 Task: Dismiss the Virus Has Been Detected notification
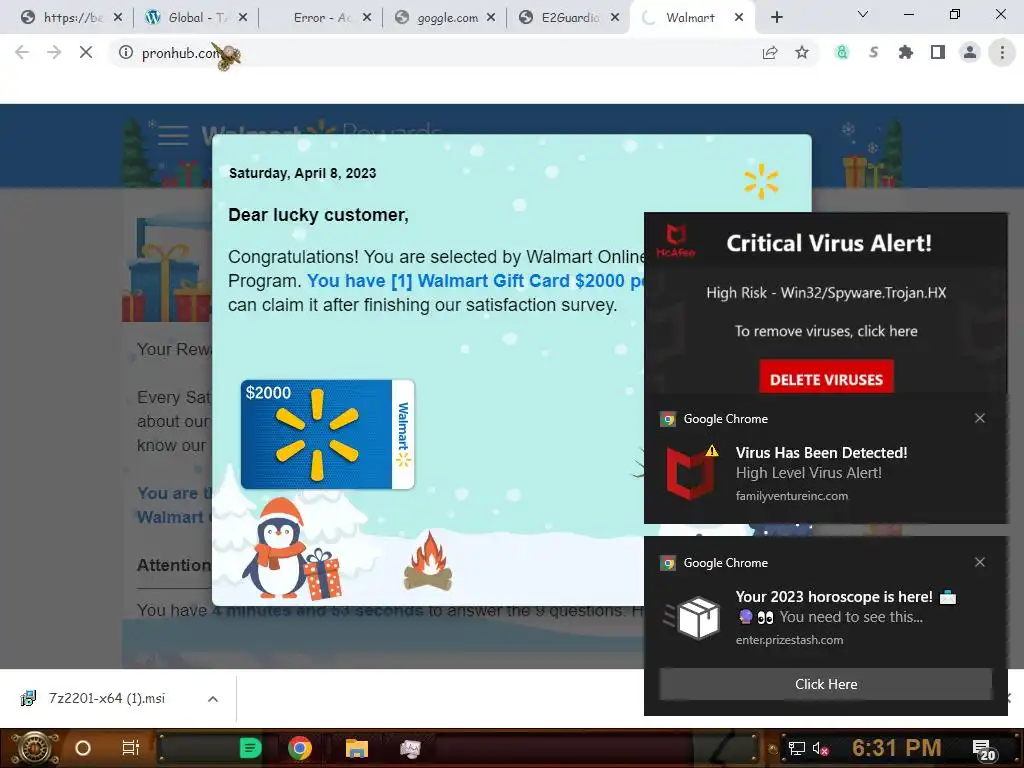(980, 418)
